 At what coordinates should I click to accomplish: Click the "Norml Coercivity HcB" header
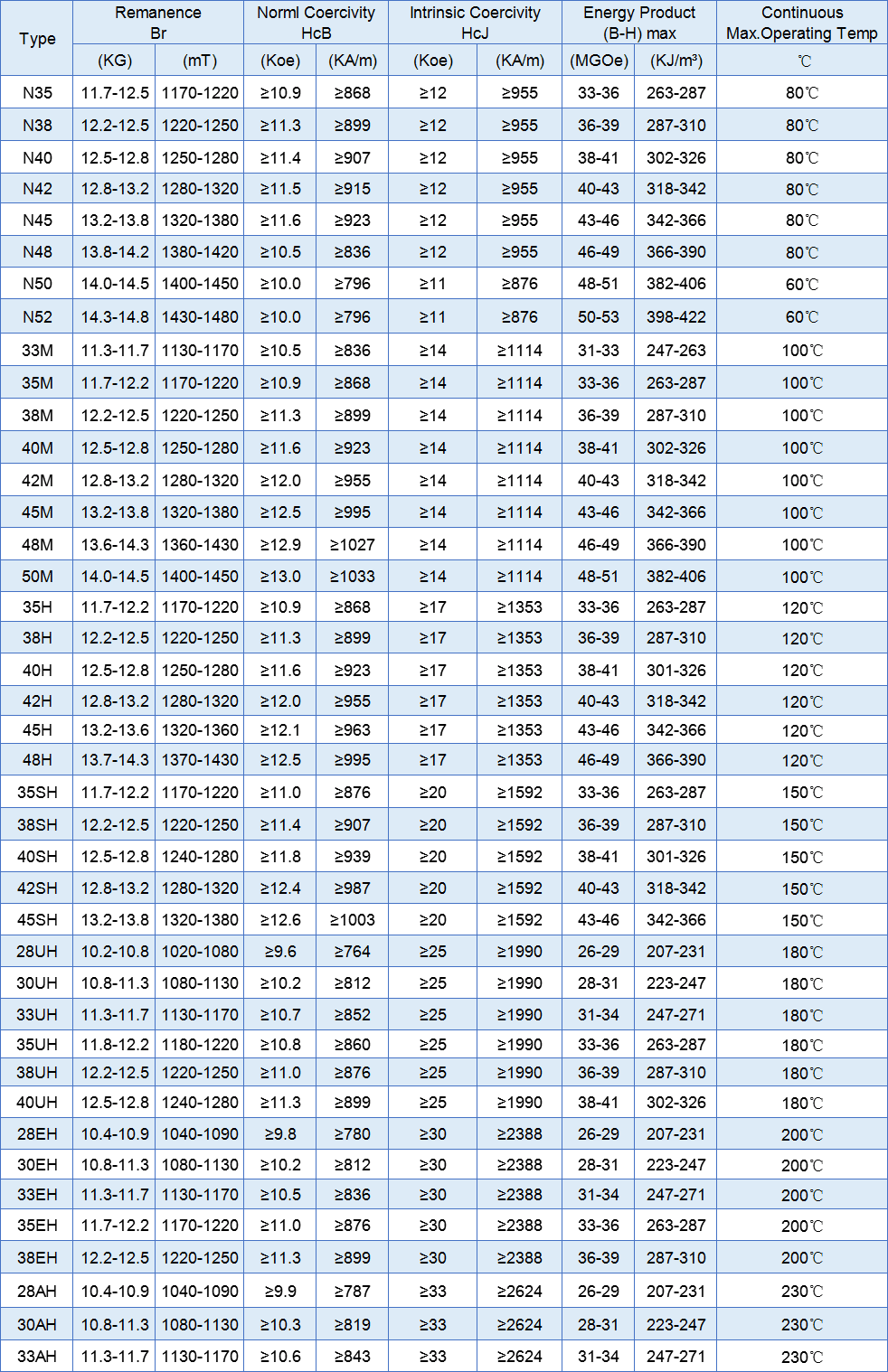pyautogui.click(x=316, y=23)
